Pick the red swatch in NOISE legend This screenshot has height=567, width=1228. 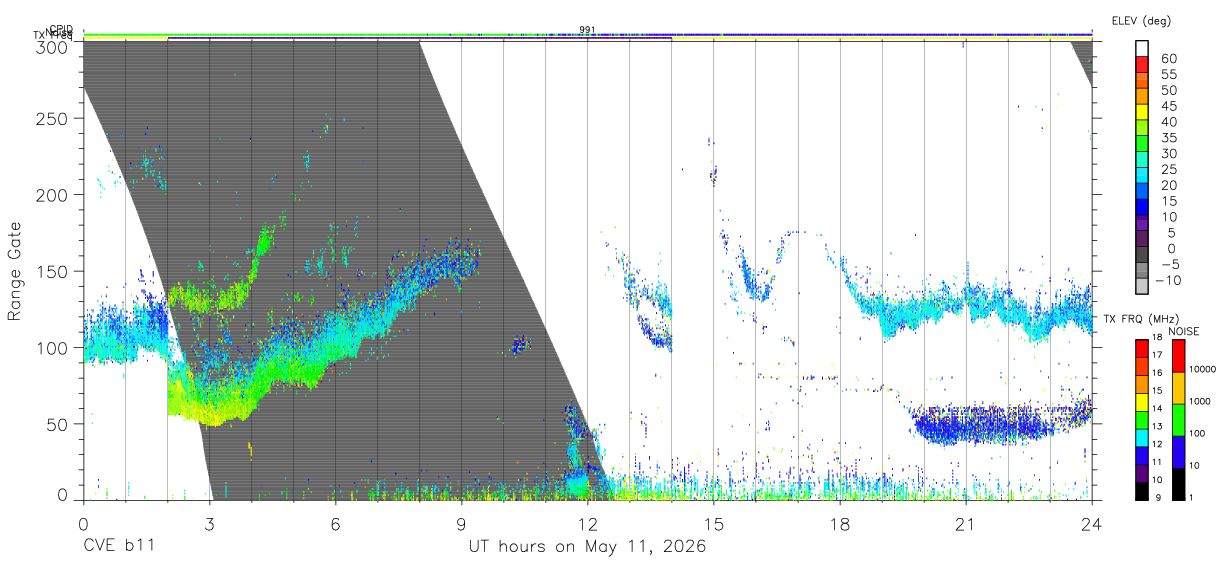[1178, 355]
